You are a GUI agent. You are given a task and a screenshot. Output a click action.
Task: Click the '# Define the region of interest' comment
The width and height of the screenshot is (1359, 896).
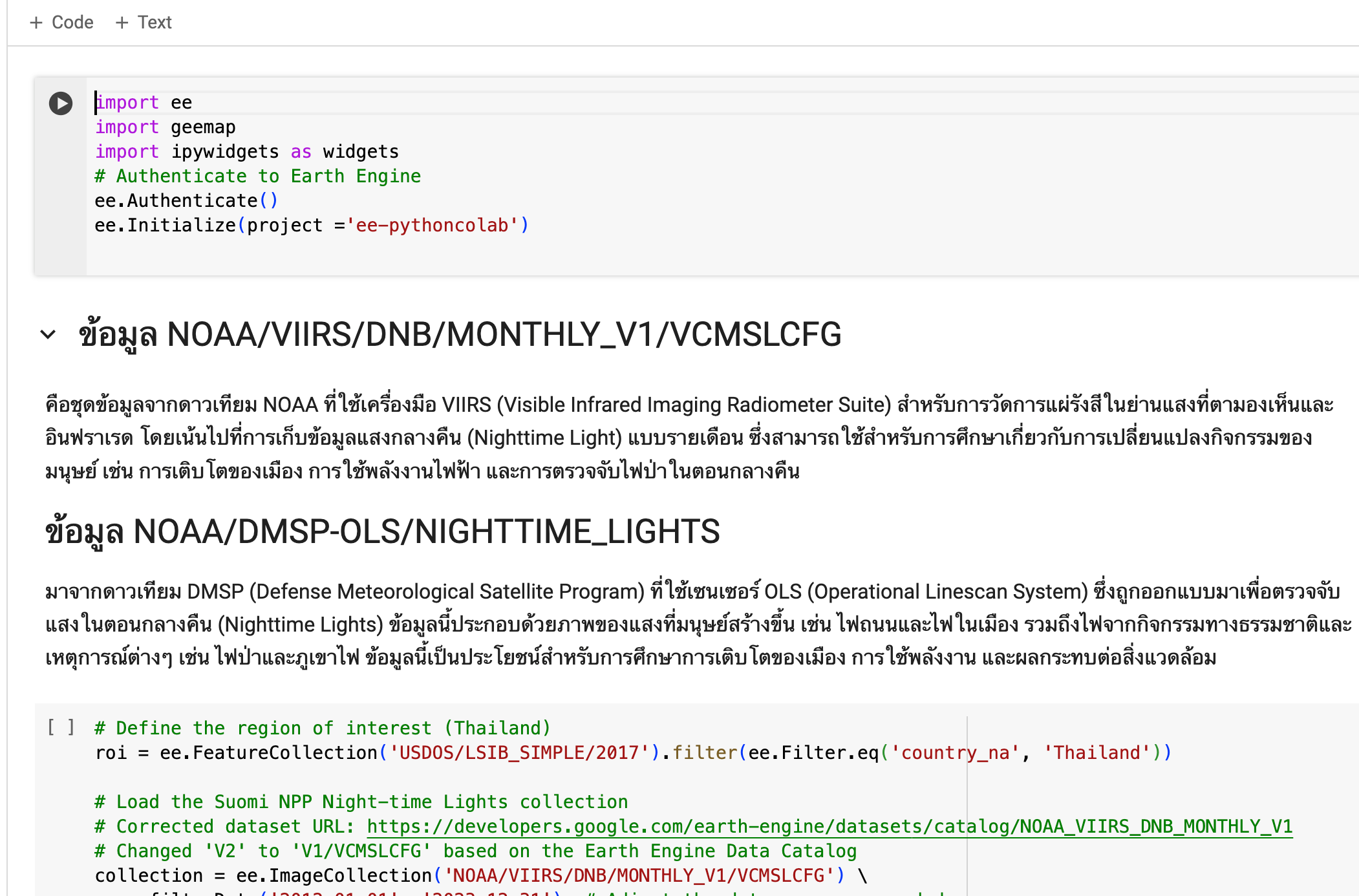[x=323, y=728]
